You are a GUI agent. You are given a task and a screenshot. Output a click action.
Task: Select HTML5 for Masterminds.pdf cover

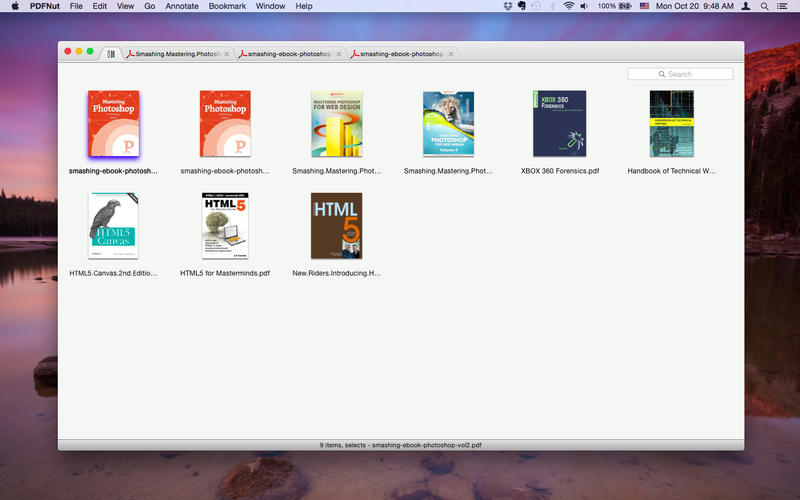click(x=225, y=226)
